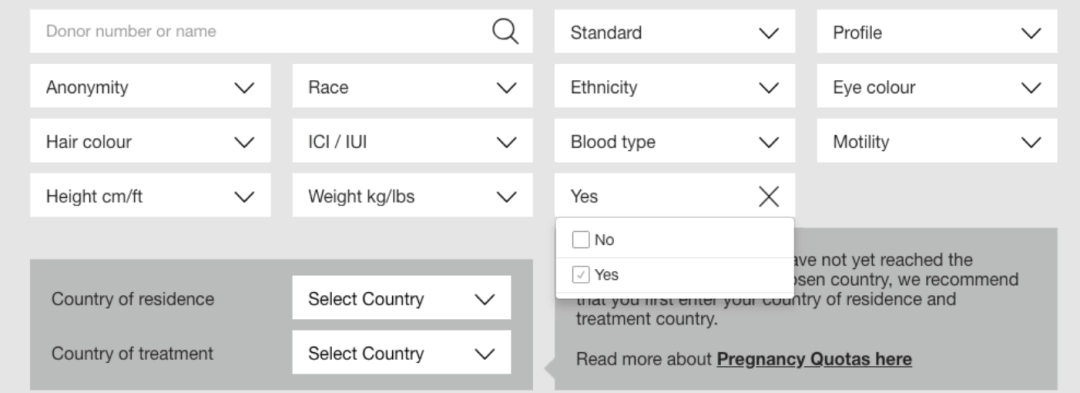Open the Hair colour chevron arrow
Viewport: 1080px width, 393px height.
pyautogui.click(x=244, y=142)
